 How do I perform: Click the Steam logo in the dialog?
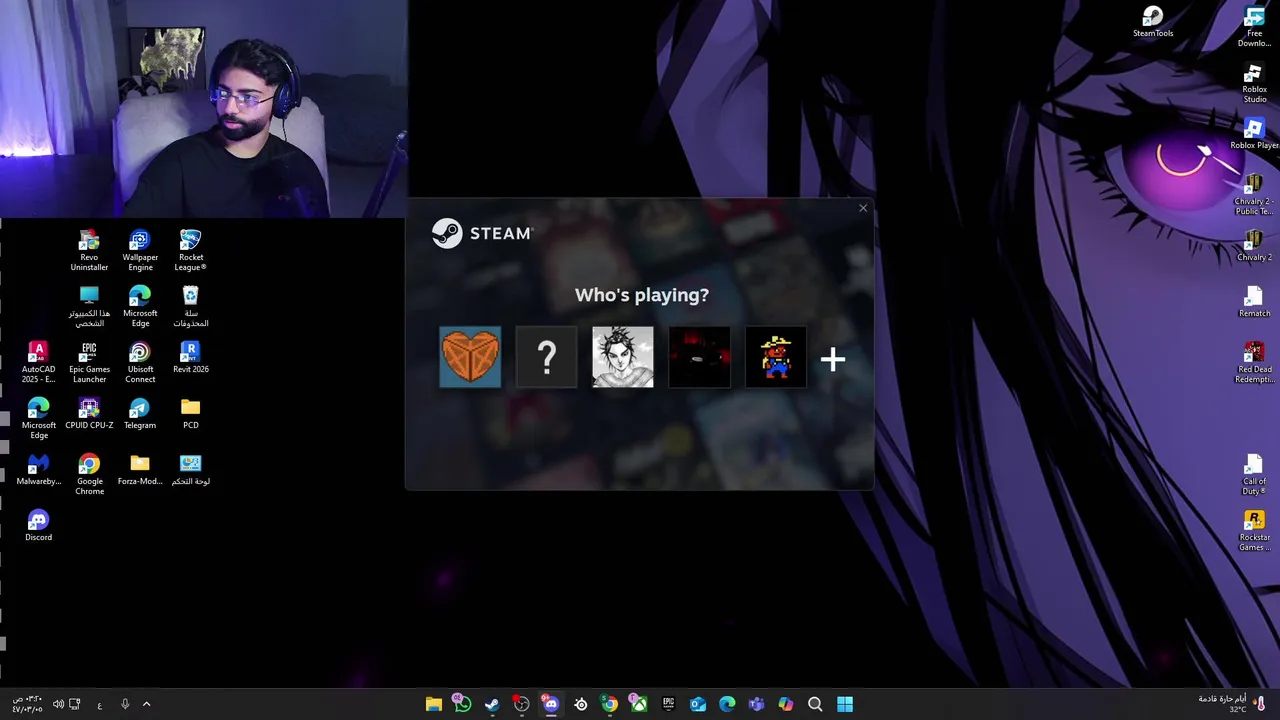(483, 233)
